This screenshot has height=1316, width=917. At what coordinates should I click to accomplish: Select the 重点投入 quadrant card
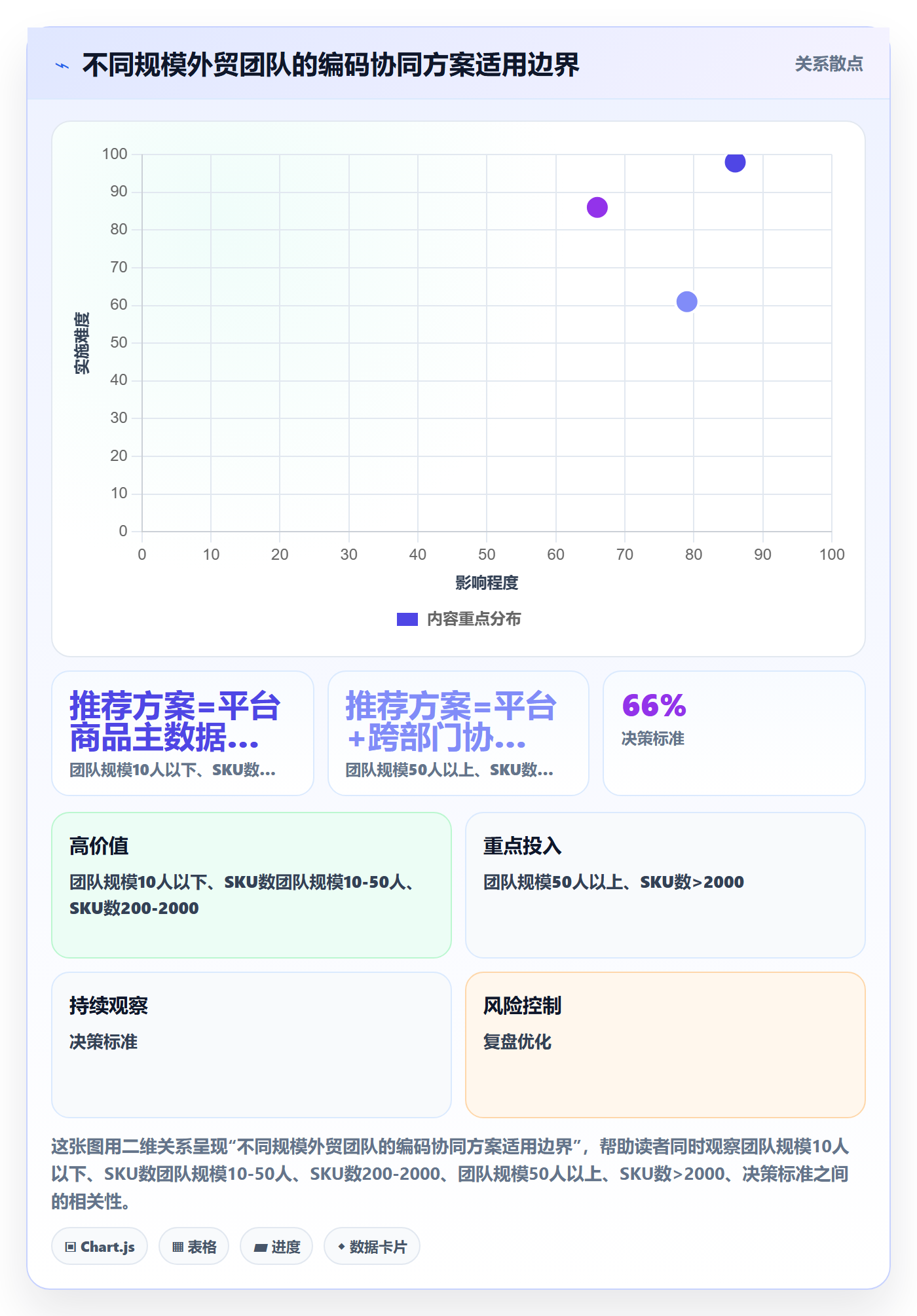(665, 885)
